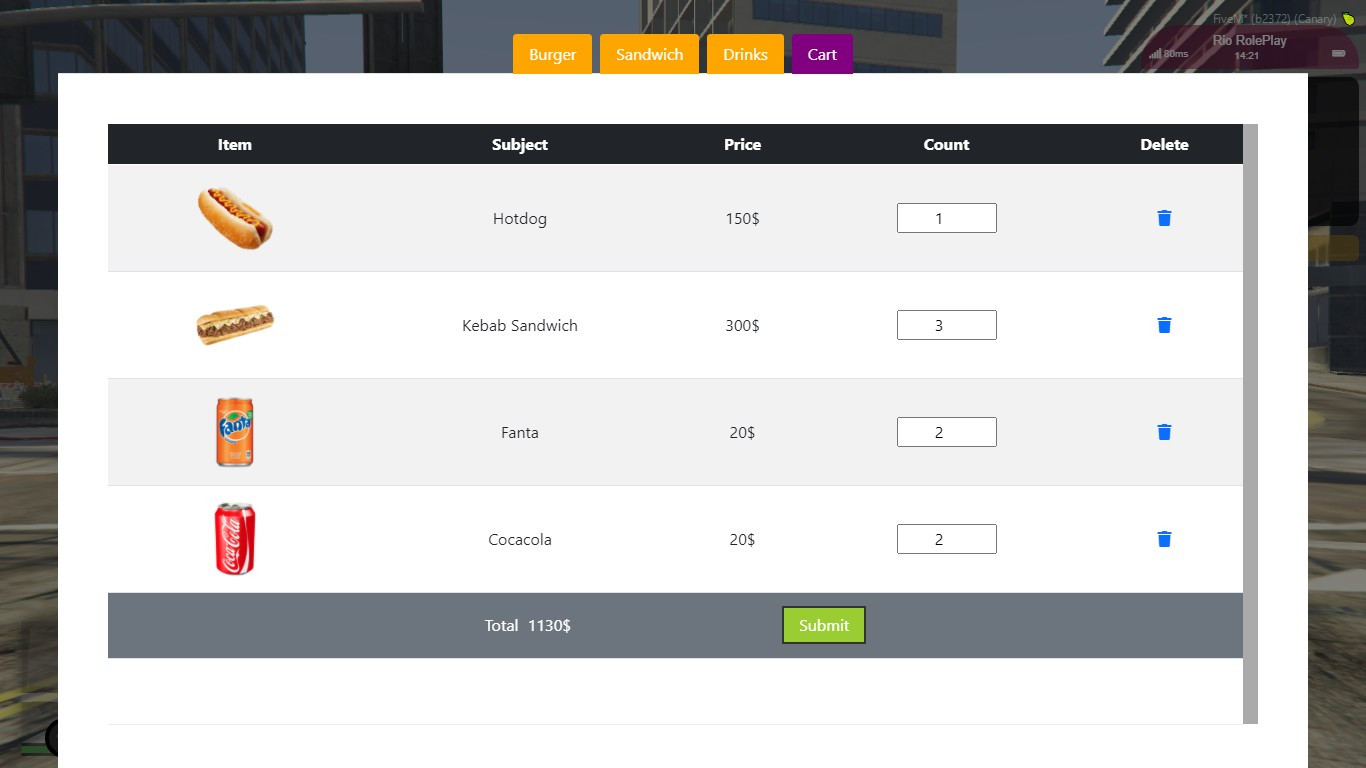Click the Rio RolePlay server status widget
The height and width of the screenshot is (768, 1366).
click(x=1250, y=48)
